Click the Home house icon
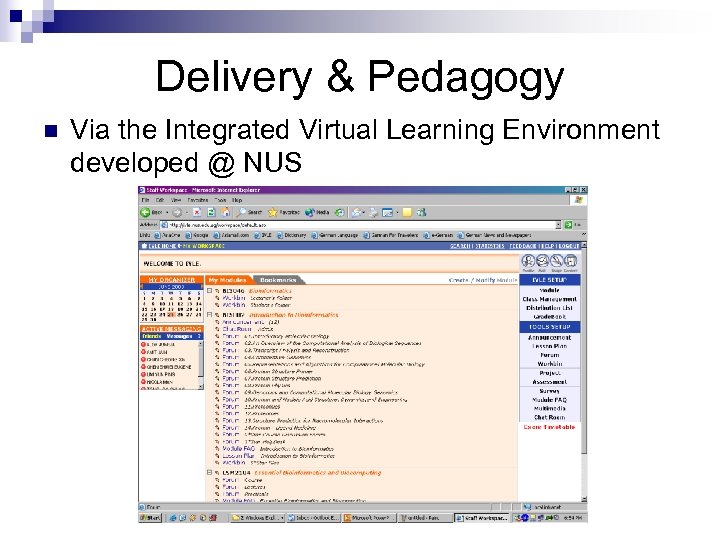Image resolution: width=720 pixels, height=540 pixels. 226,212
